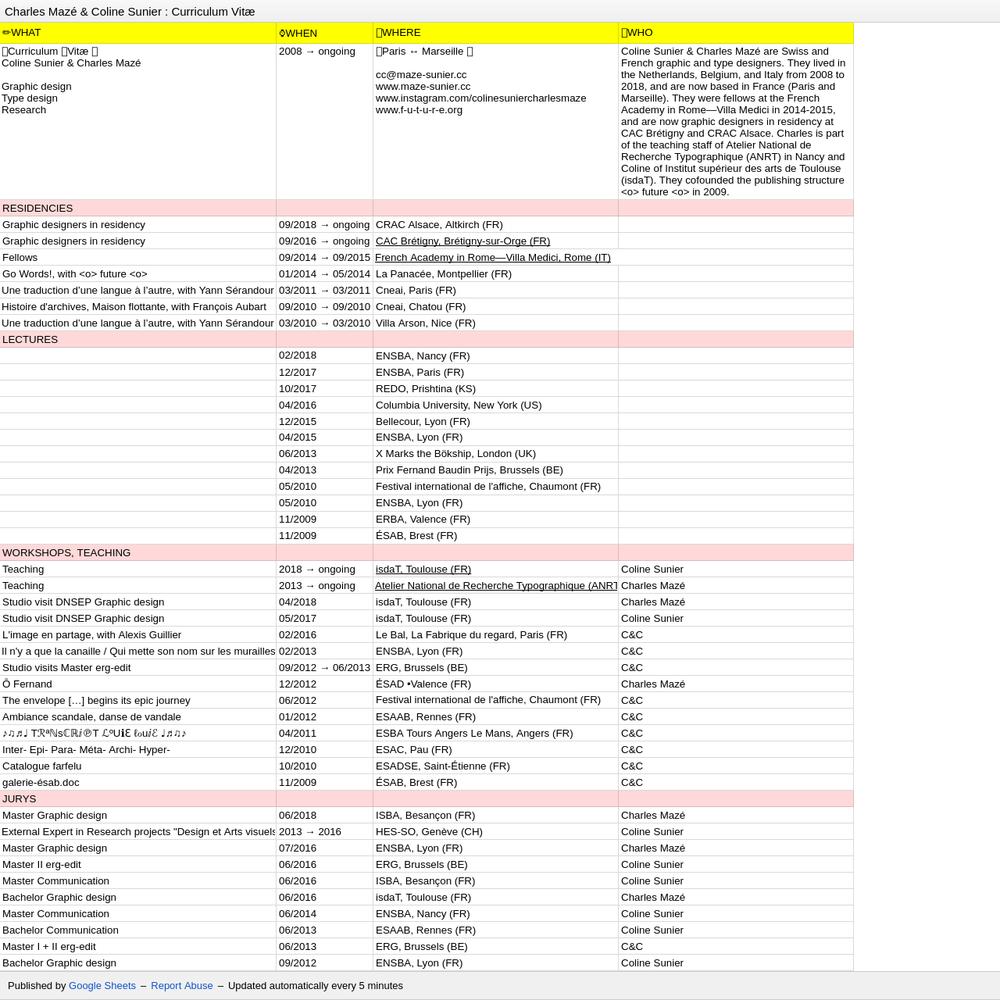Click the 'Cneai, Paris (FR)' cell

click(x=496, y=290)
